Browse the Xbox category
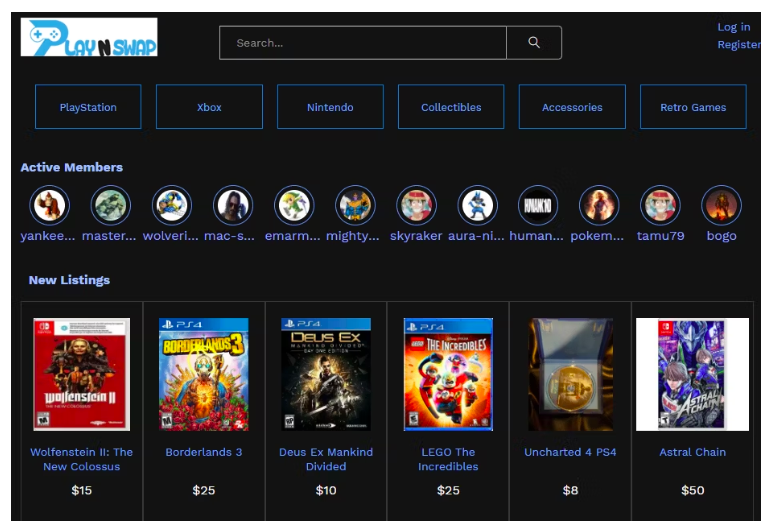This screenshot has width=768, height=527. (x=209, y=107)
